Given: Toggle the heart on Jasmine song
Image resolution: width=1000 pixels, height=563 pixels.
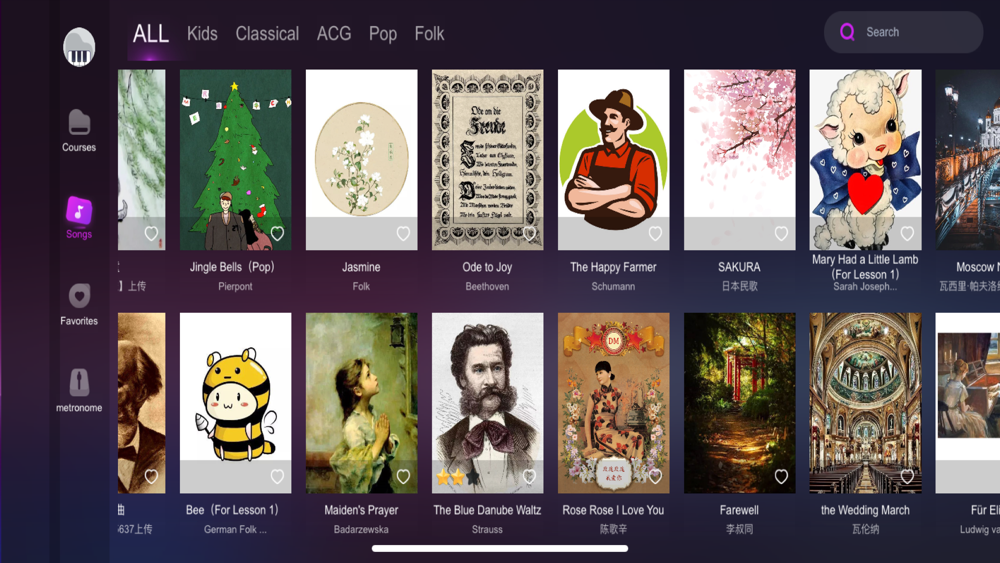Looking at the screenshot, I should pyautogui.click(x=403, y=233).
